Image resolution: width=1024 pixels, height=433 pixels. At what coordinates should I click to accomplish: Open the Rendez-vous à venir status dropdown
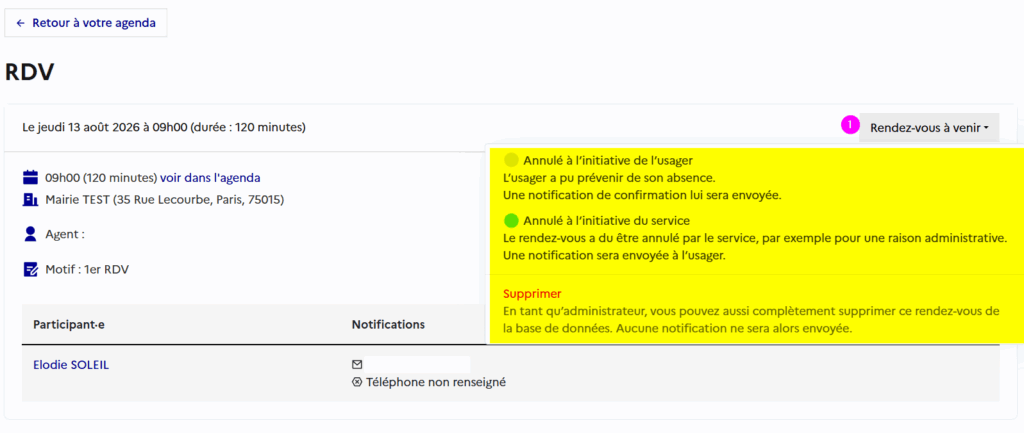(x=929, y=128)
